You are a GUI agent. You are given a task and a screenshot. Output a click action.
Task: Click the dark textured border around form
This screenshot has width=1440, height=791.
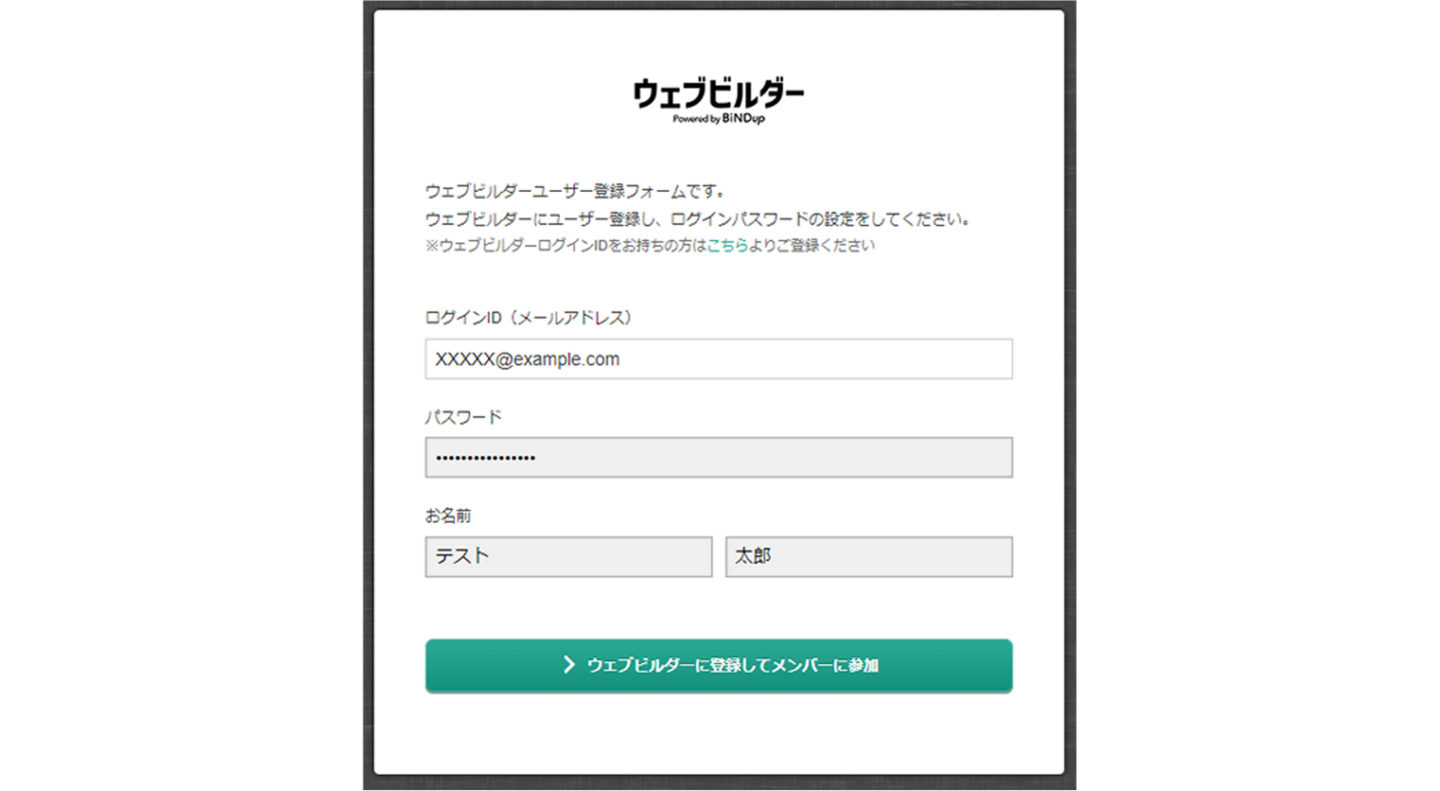[368, 400]
